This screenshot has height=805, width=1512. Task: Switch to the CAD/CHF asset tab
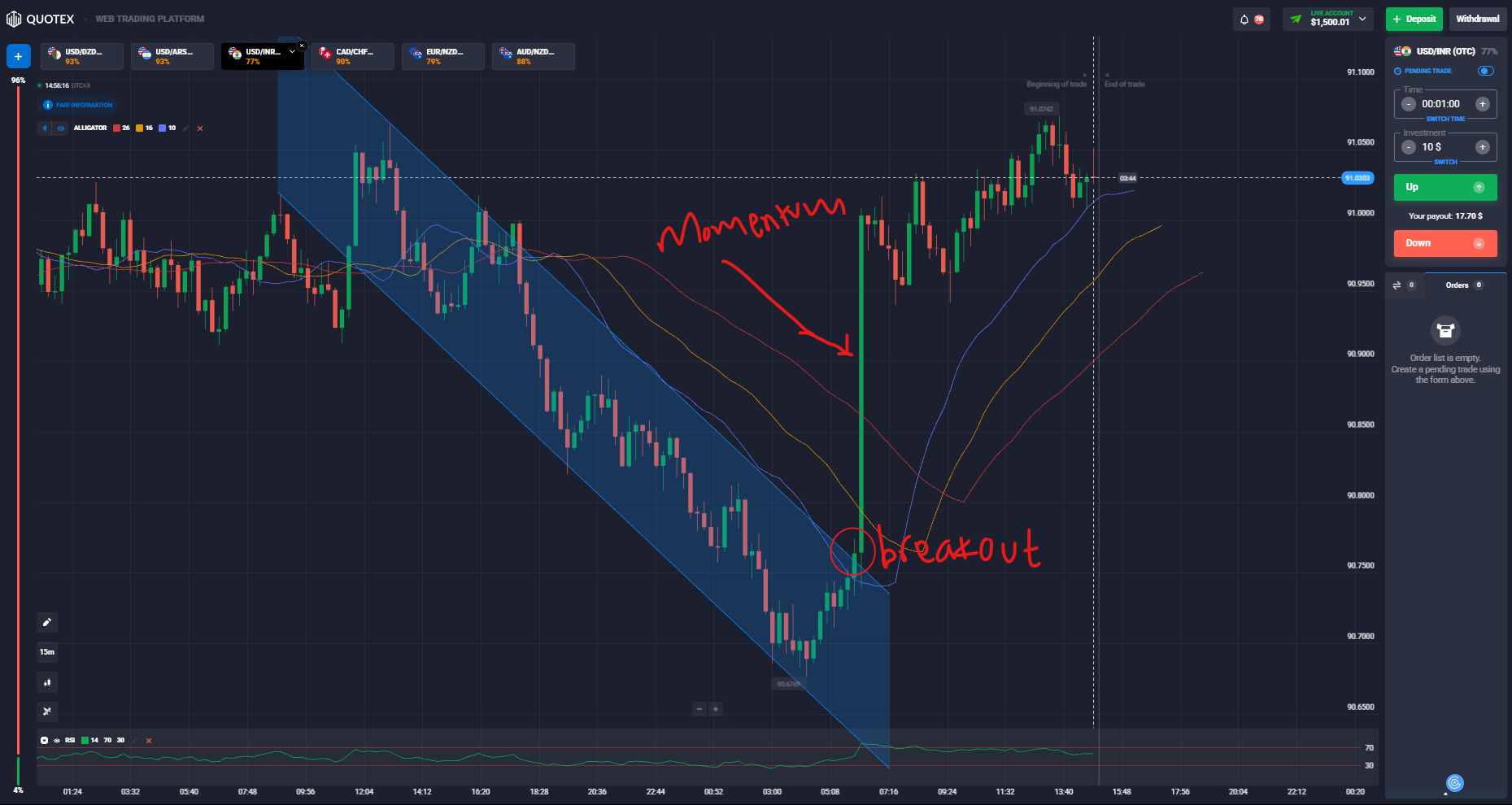(353, 56)
